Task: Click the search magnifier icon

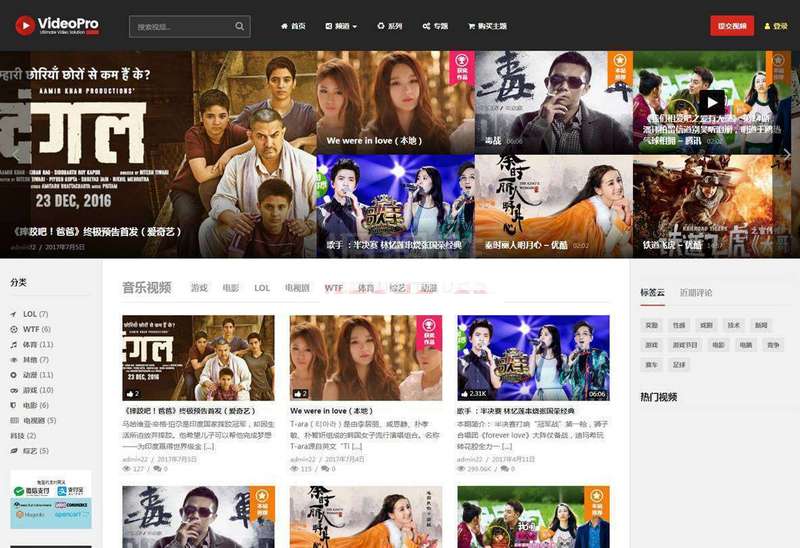Action: click(x=239, y=27)
